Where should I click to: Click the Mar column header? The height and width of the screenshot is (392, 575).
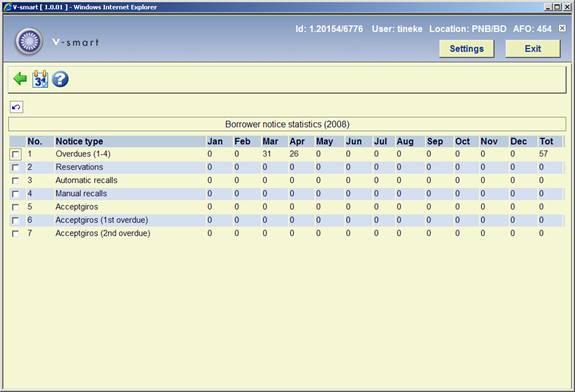click(271, 142)
